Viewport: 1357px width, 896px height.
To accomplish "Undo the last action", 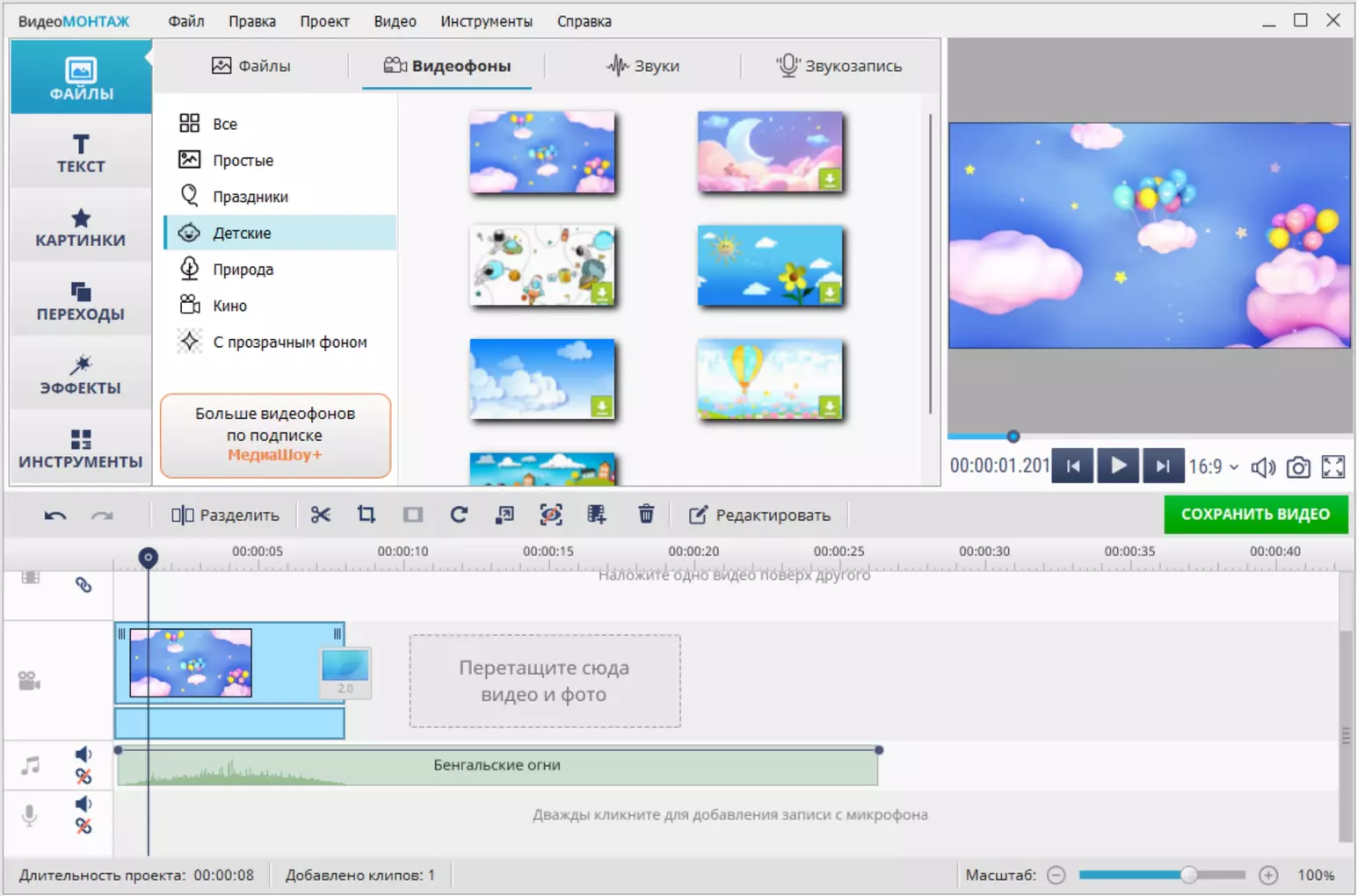I will pos(55,516).
